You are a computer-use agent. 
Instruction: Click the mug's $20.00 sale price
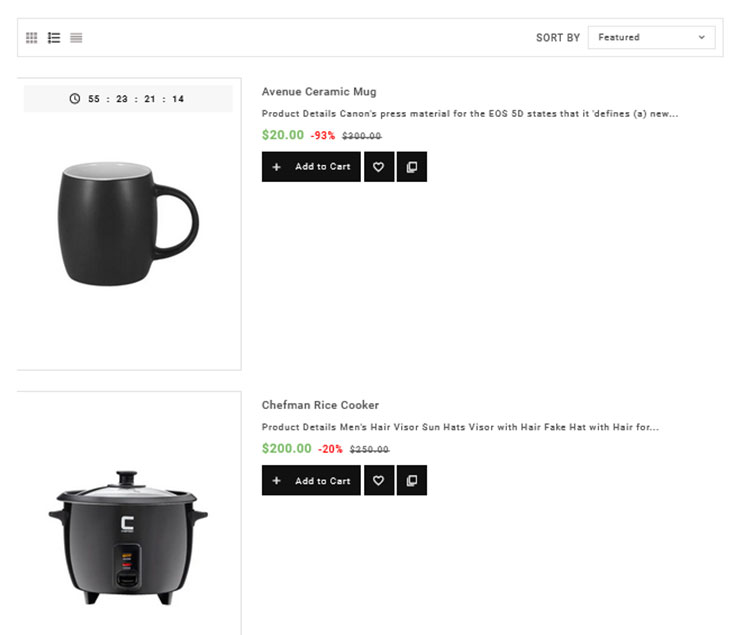point(283,135)
